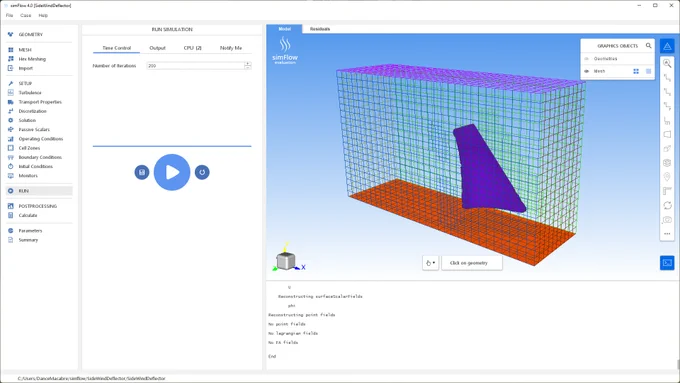The image size is (680, 383).
Task: Open Turbulence settings
Action: pos(30,92)
